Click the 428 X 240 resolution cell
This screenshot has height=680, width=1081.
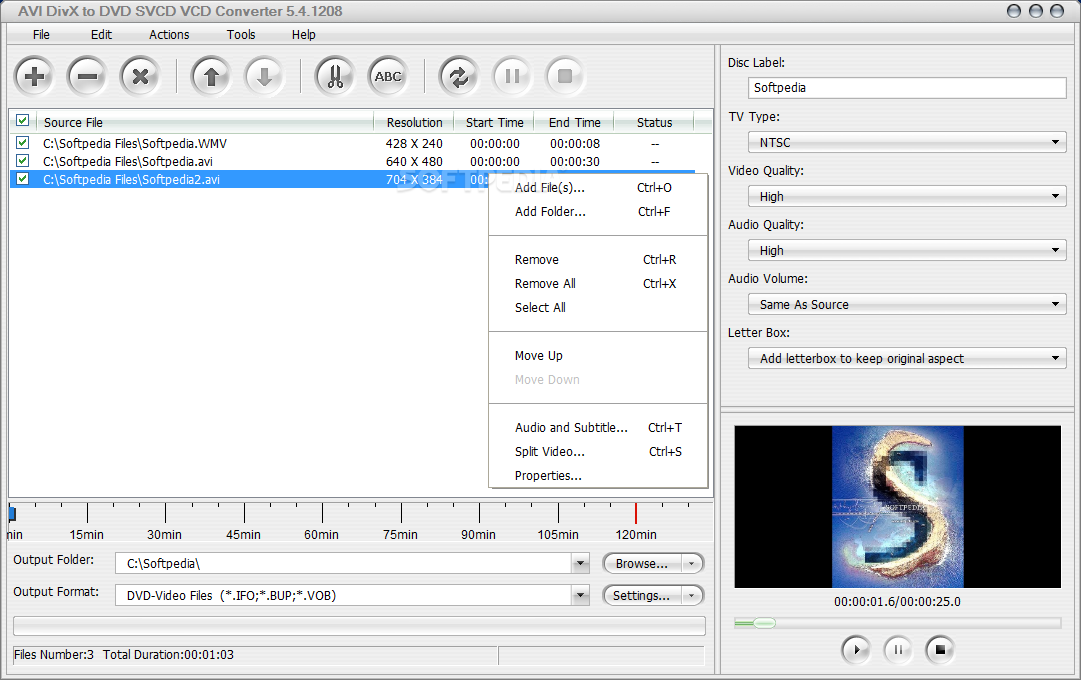414,143
